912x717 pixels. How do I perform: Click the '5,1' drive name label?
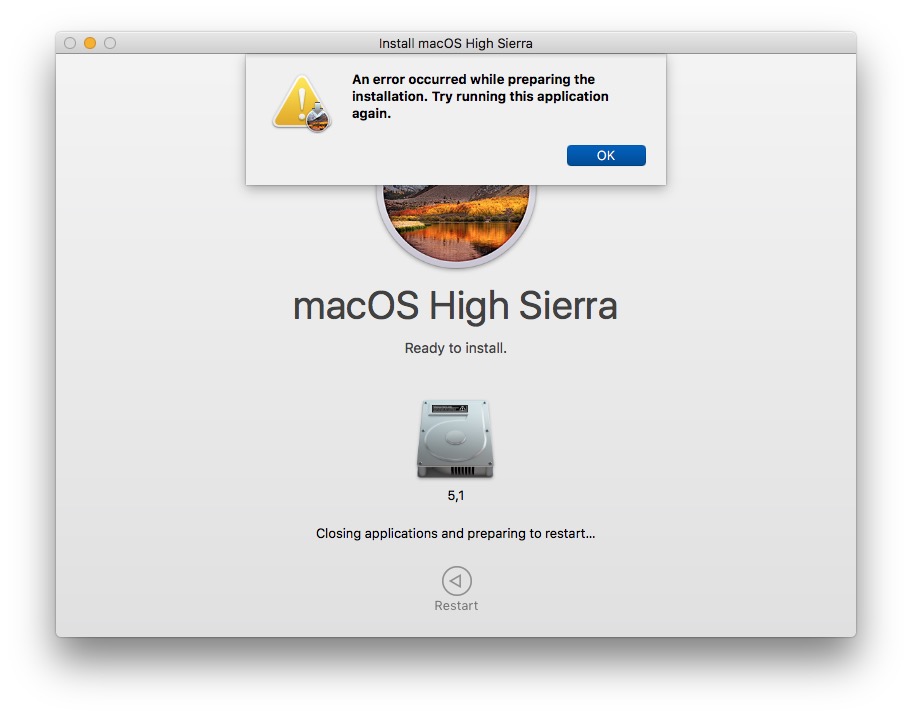click(455, 495)
